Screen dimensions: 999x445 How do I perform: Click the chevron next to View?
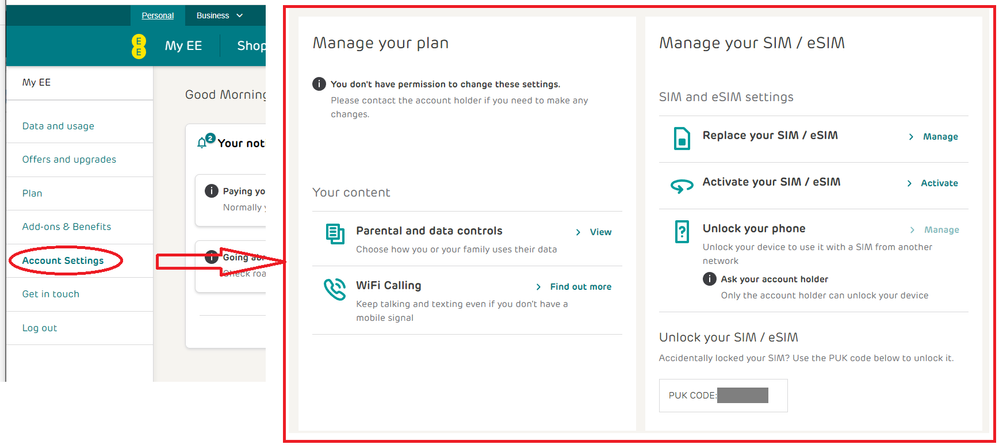[x=578, y=232]
